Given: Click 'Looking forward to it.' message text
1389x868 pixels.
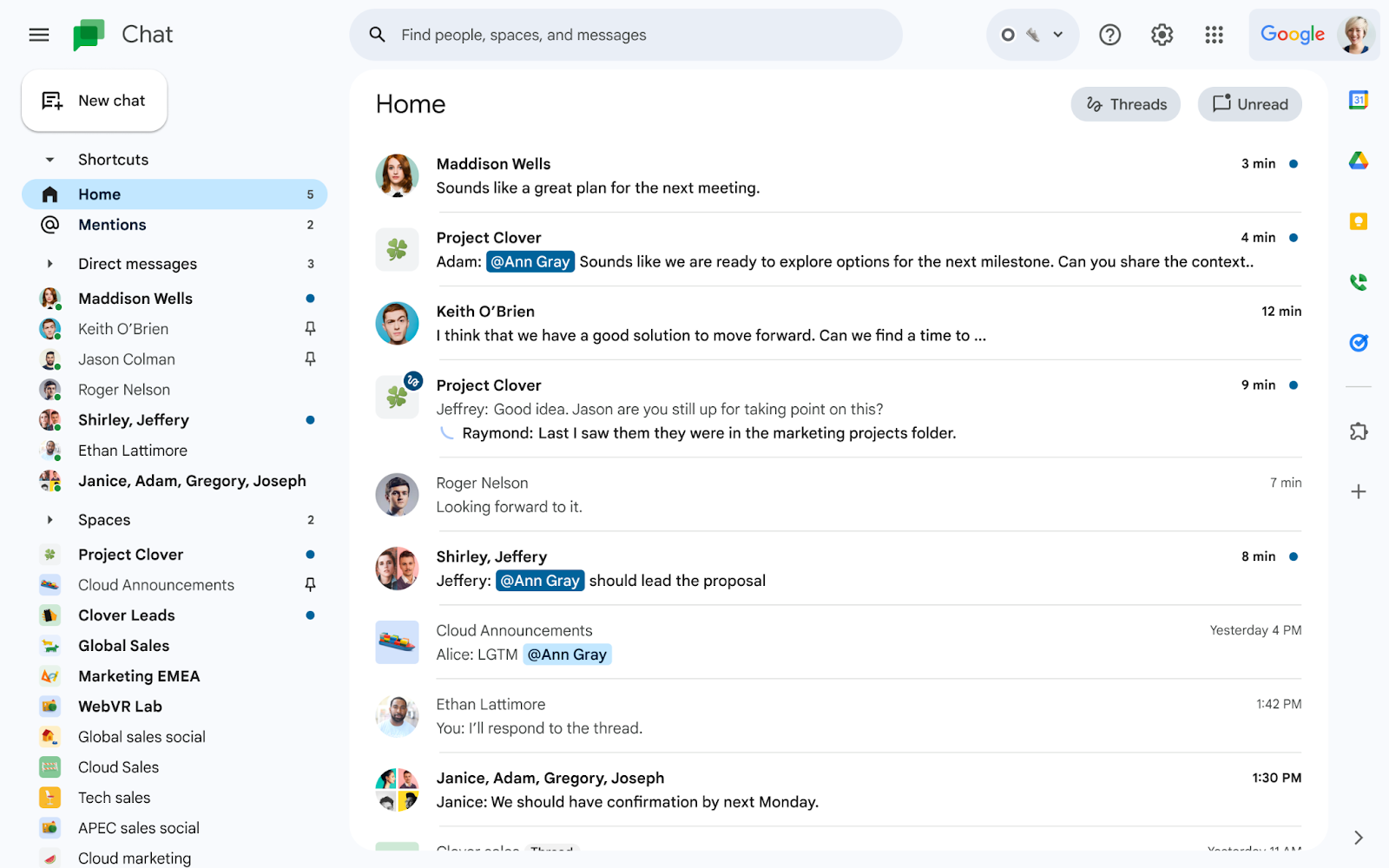Looking at the screenshot, I should [509, 507].
